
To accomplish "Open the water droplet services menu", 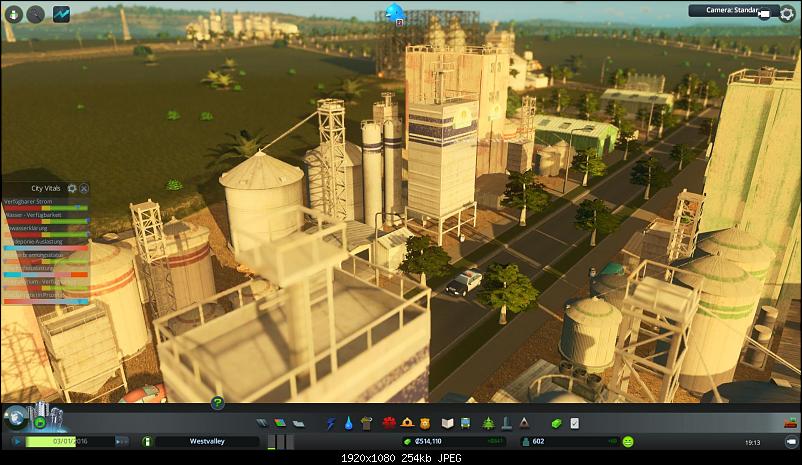I will point(348,423).
